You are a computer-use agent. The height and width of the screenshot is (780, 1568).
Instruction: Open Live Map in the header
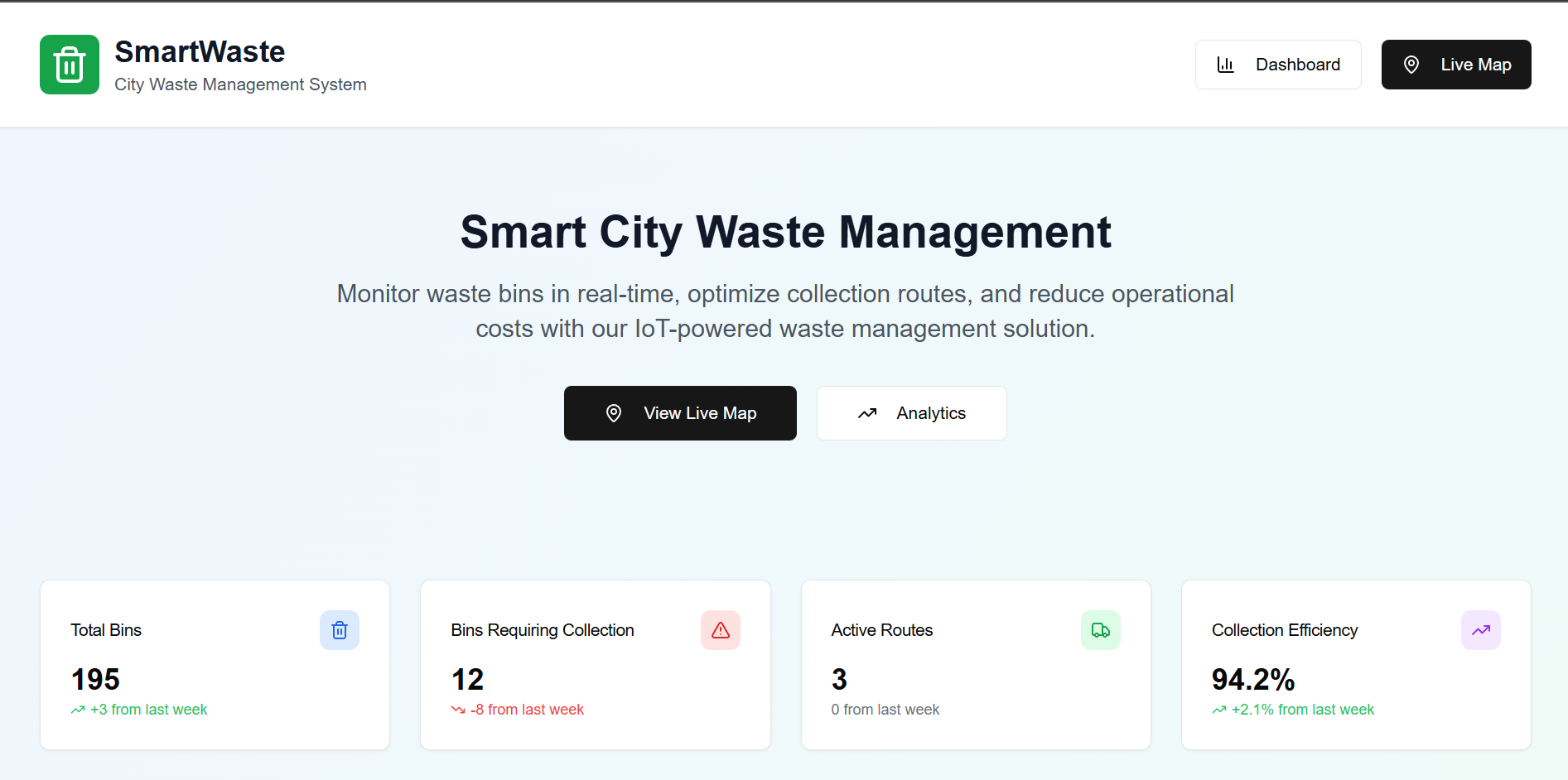[1455, 65]
